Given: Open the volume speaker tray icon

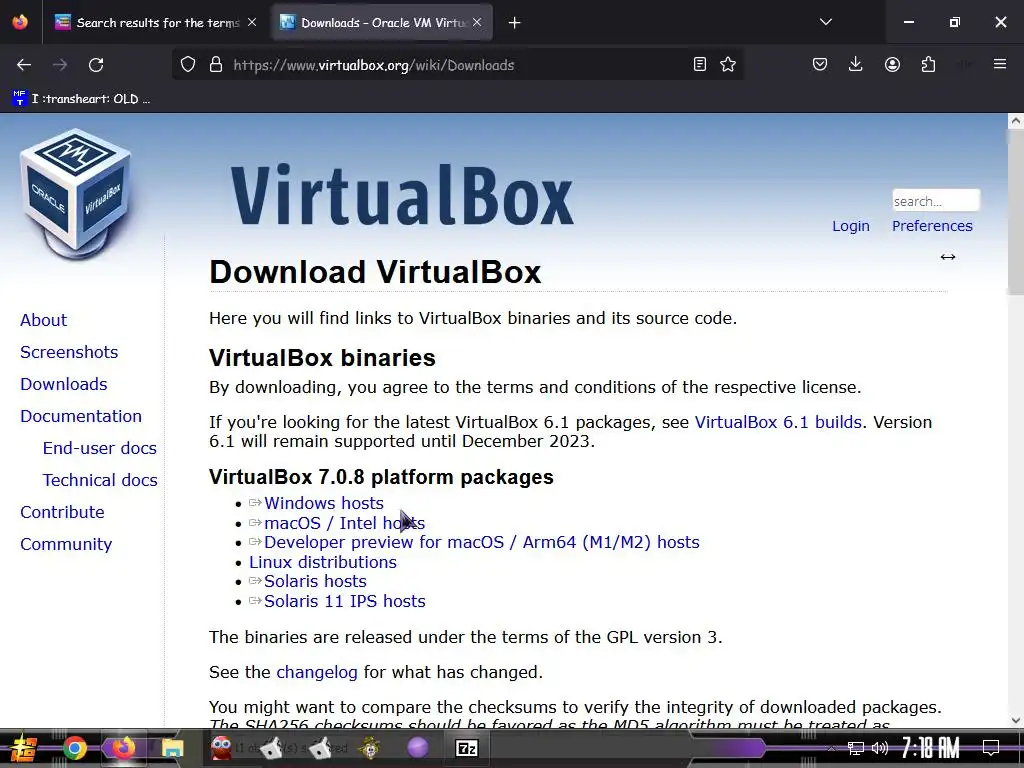Looking at the screenshot, I should pyautogui.click(x=880, y=748).
